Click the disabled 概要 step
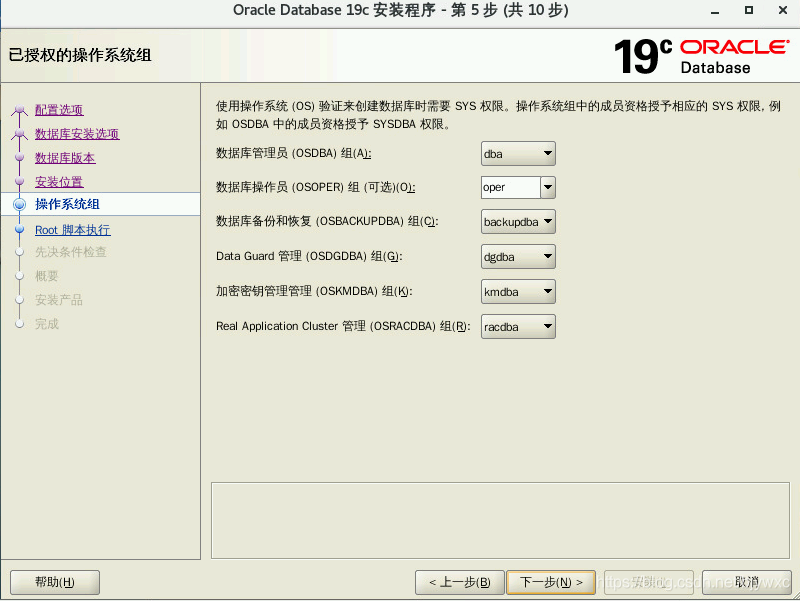This screenshot has width=800, height=601. (46, 276)
